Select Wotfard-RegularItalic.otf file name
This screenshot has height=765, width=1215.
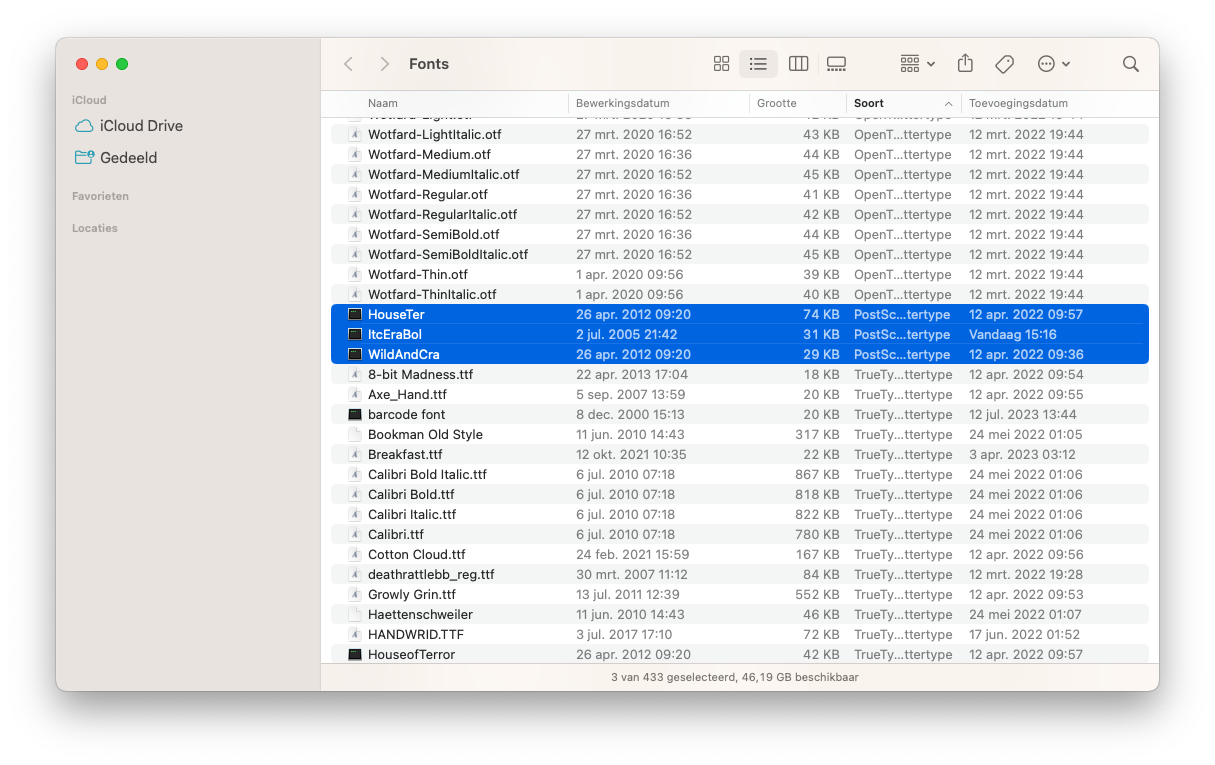(x=442, y=214)
